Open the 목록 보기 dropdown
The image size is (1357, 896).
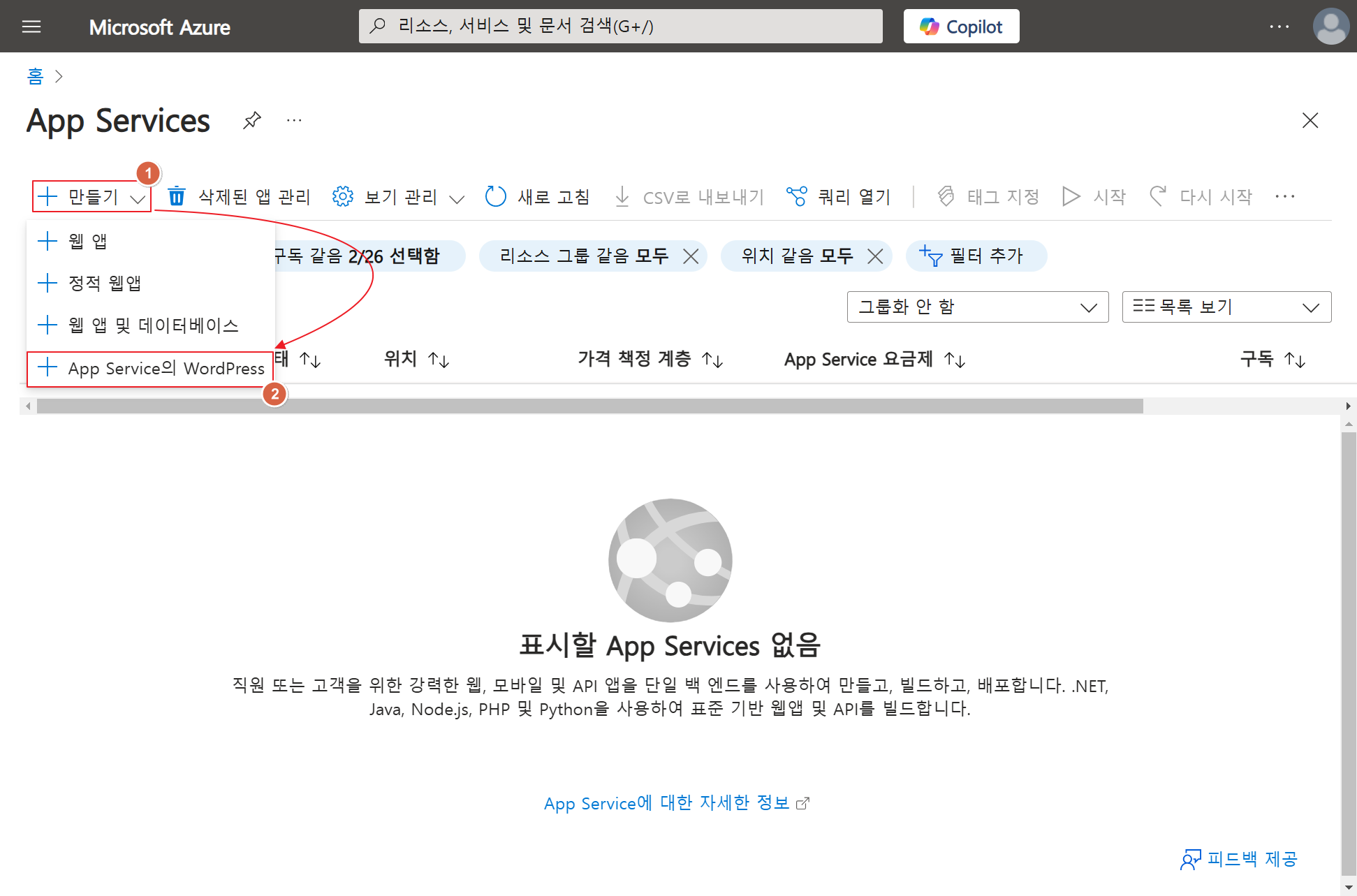coord(1226,307)
